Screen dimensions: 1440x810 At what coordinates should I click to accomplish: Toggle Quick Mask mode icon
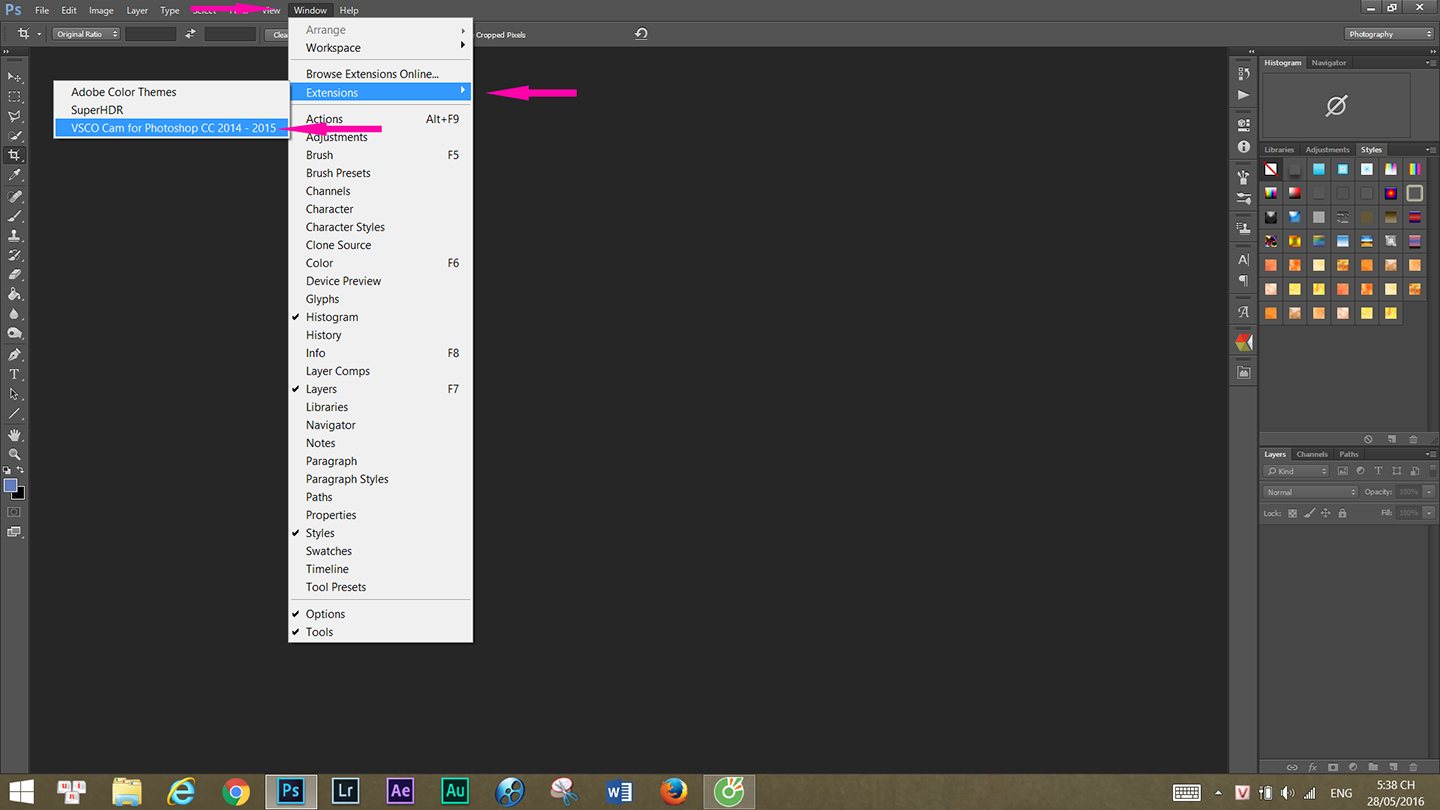[14, 512]
